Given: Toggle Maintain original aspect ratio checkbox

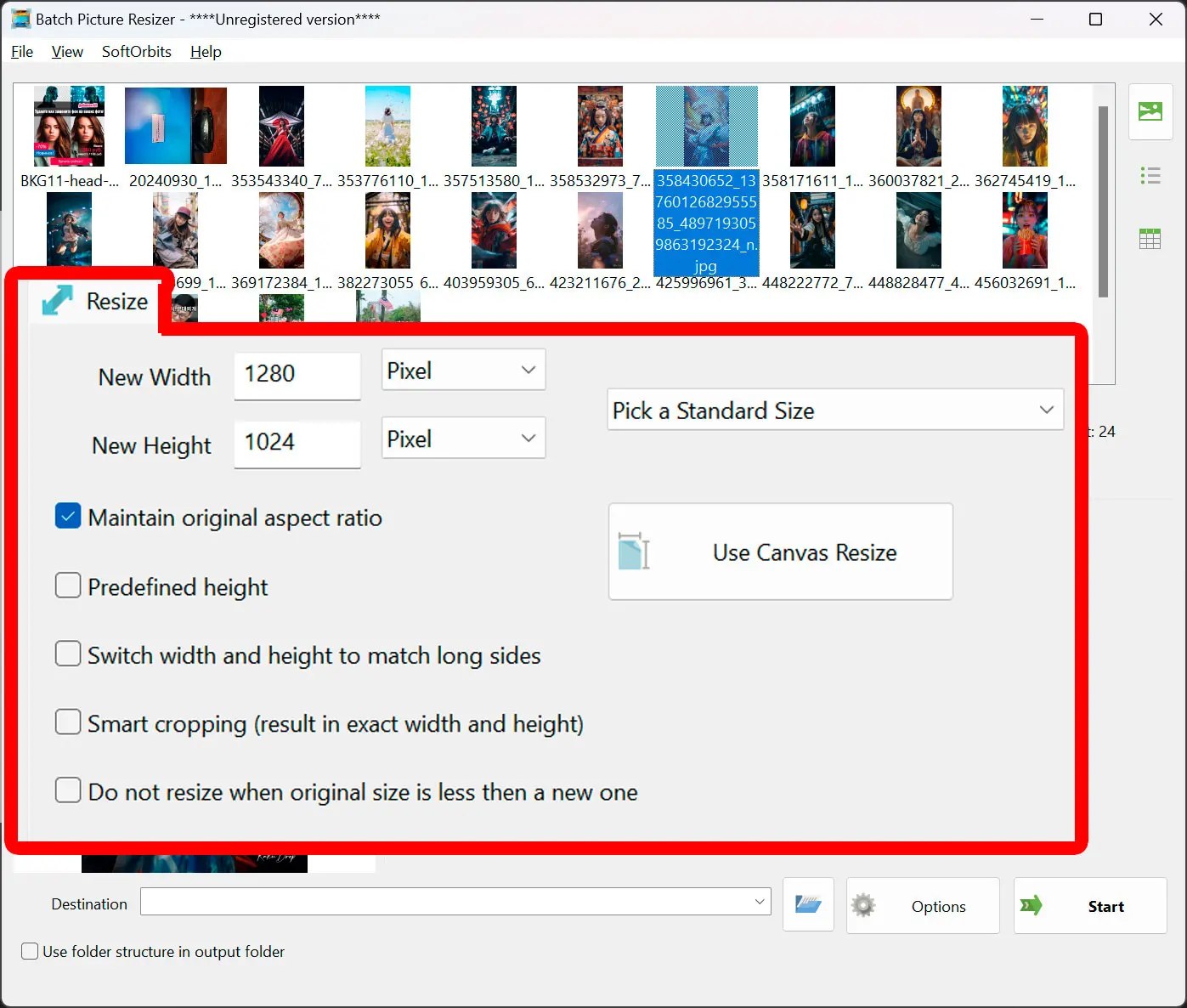Looking at the screenshot, I should tap(68, 517).
